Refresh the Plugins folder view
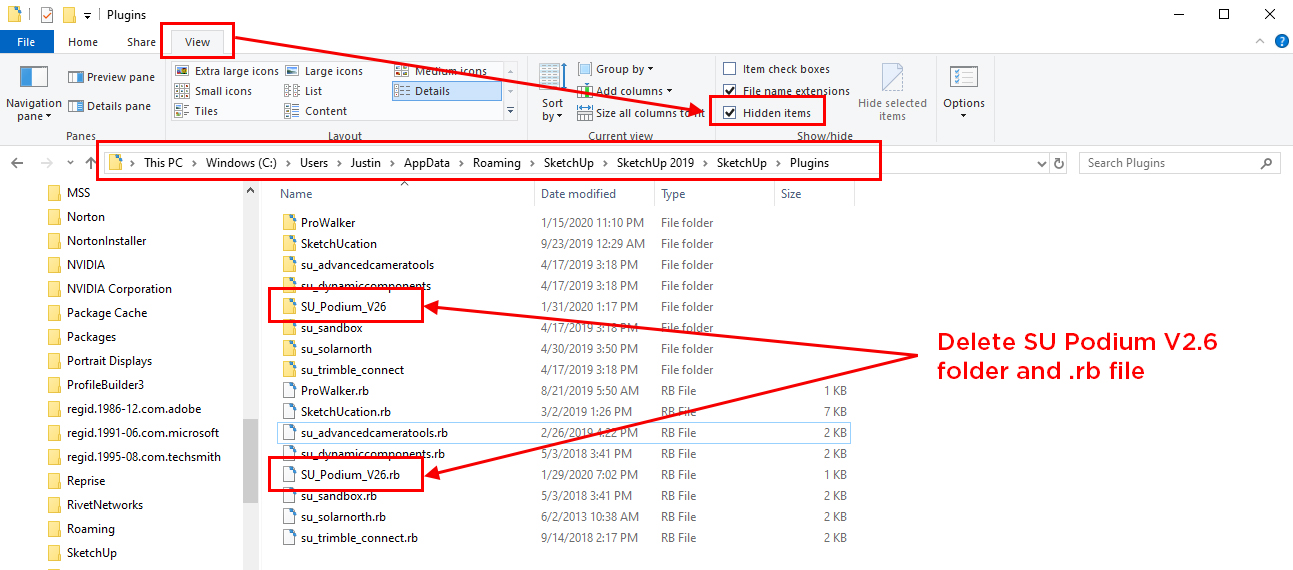 click(x=1059, y=163)
